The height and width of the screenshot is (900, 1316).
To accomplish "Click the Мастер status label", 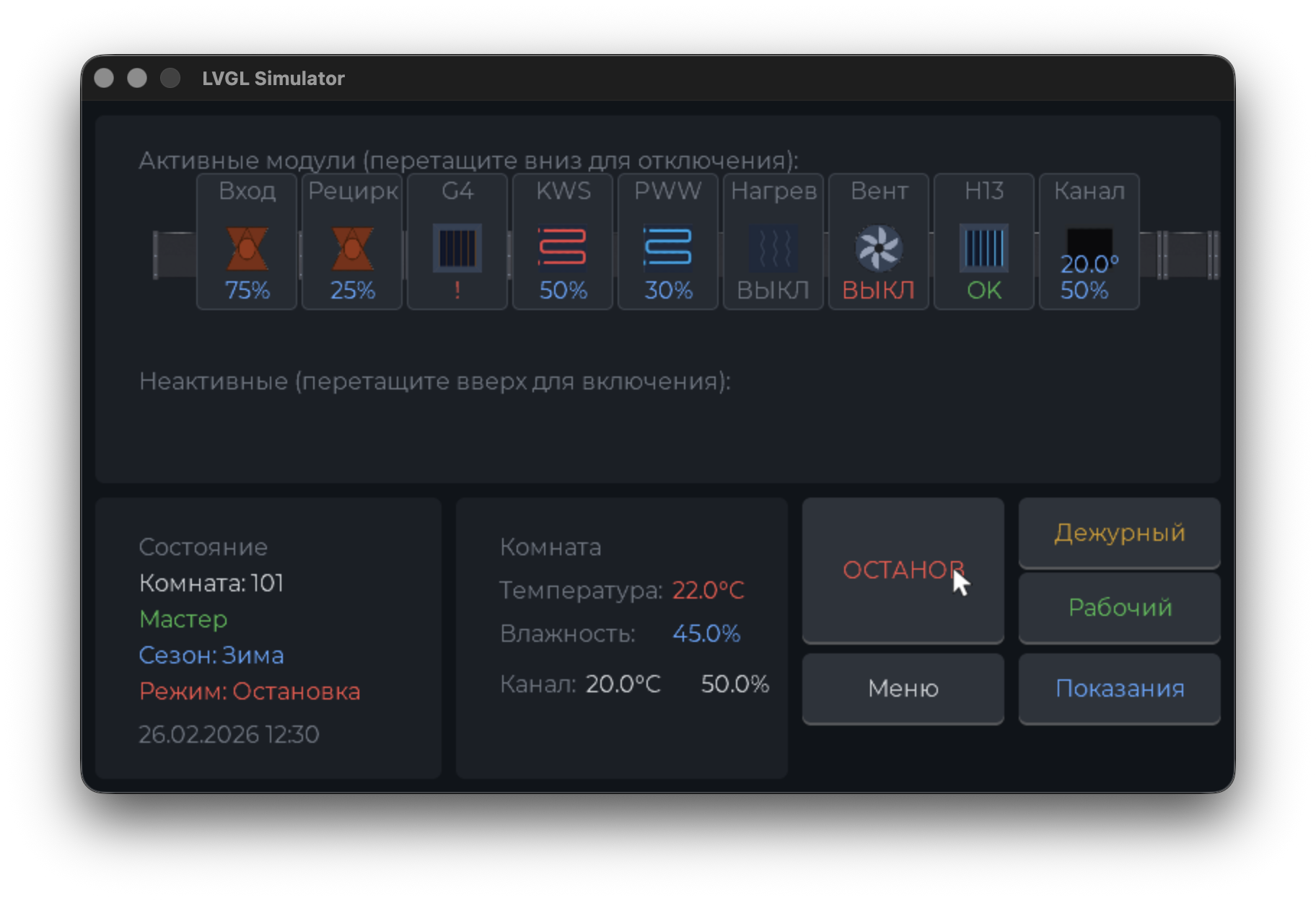I will tap(183, 619).
